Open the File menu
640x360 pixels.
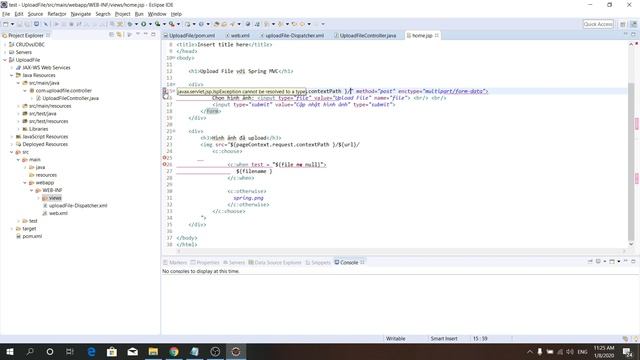coord(6,14)
